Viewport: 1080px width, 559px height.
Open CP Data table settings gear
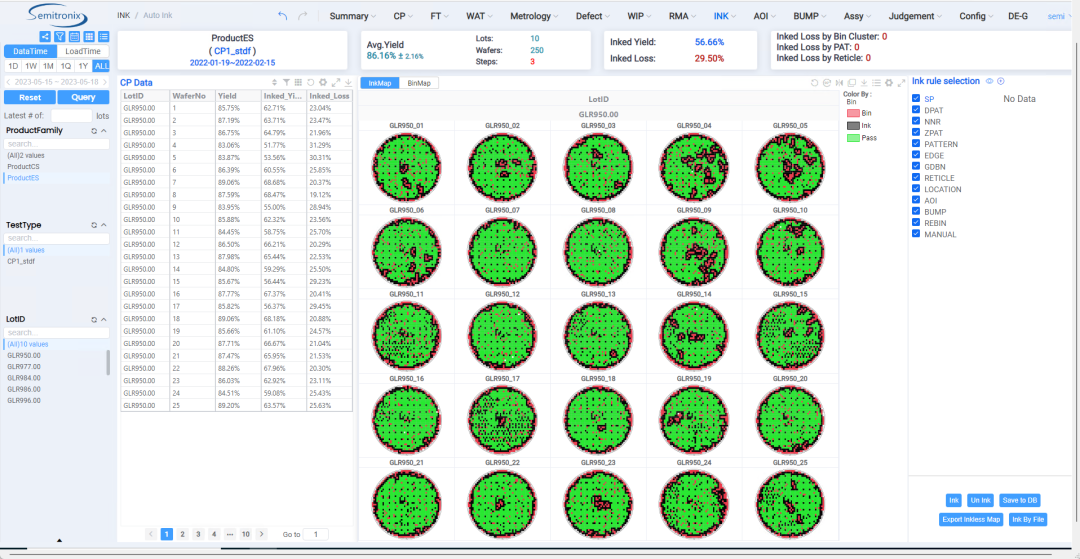[x=322, y=82]
